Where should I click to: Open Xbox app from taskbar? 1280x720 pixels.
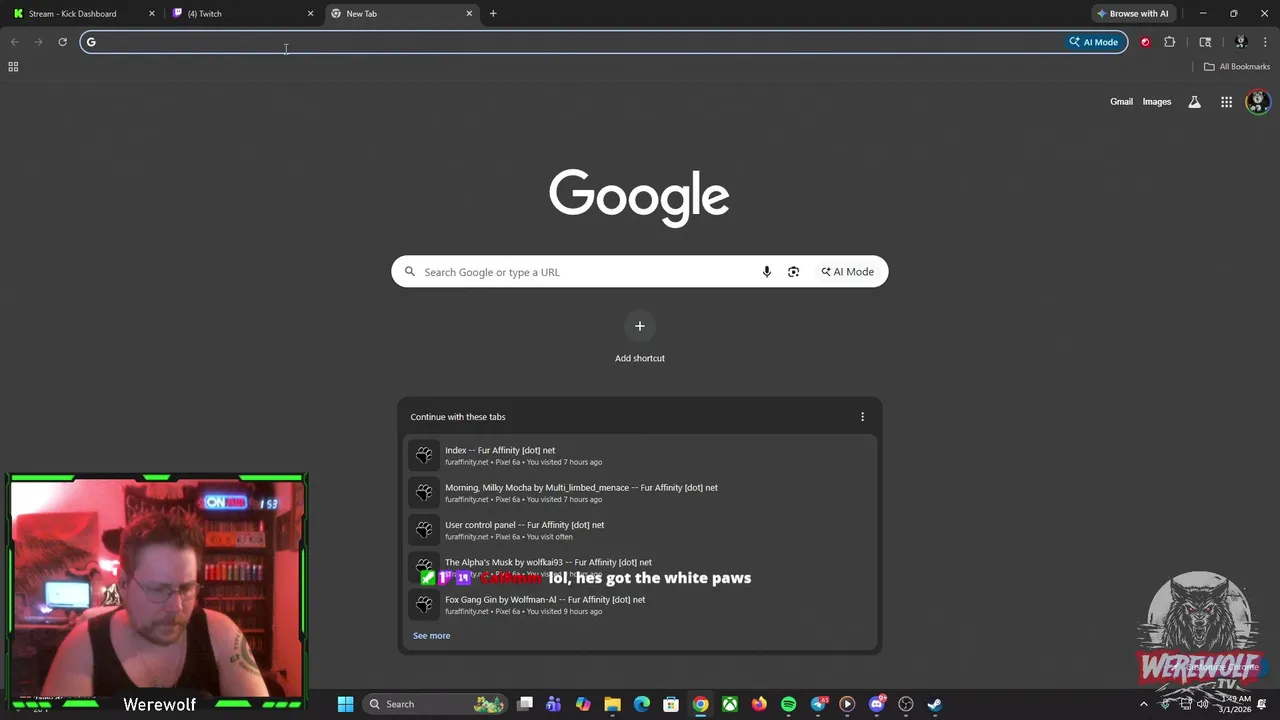[x=730, y=704]
